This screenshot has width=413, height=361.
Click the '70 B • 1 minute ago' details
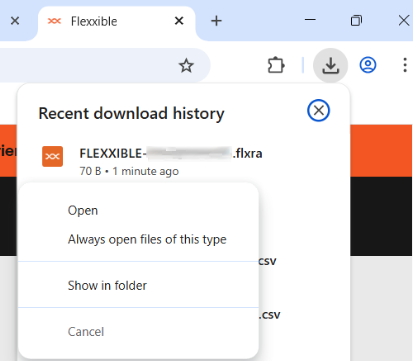[x=129, y=171]
